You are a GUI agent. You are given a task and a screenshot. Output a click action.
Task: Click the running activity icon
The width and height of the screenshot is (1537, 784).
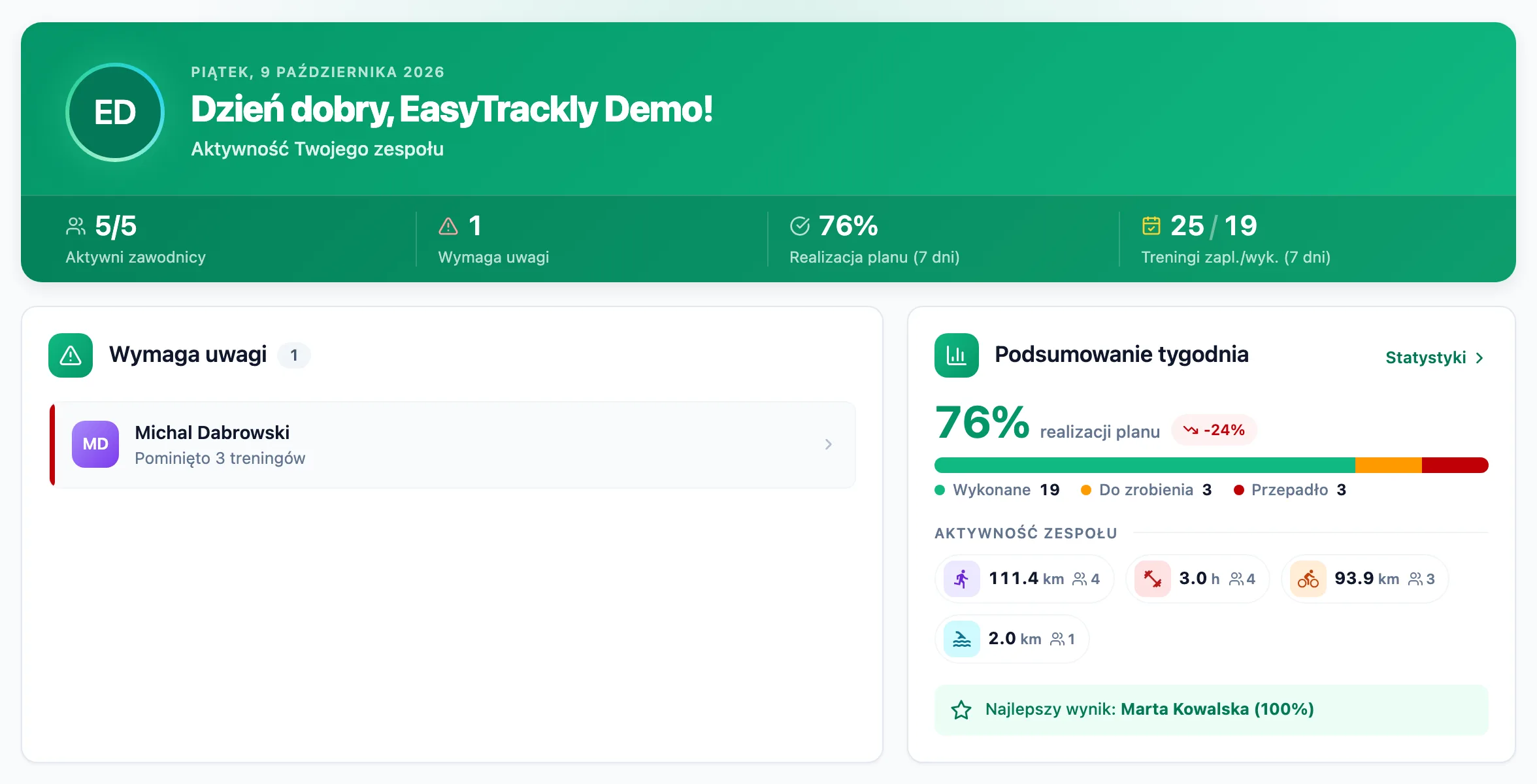962,579
